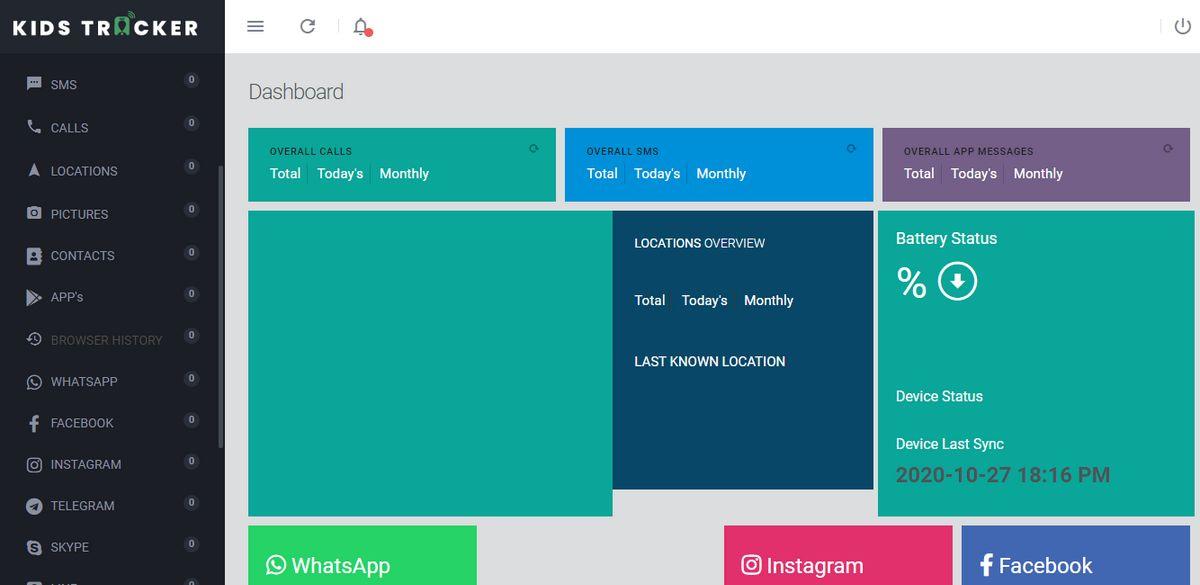The height and width of the screenshot is (585, 1200).
Task: Select Monthly under Overall App Messages
Action: [1038, 173]
